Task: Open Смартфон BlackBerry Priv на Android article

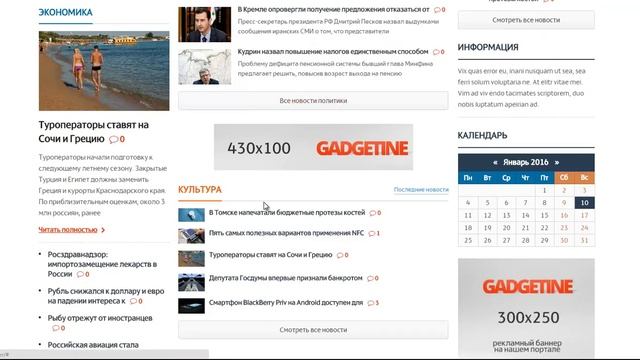Action: click(x=286, y=302)
